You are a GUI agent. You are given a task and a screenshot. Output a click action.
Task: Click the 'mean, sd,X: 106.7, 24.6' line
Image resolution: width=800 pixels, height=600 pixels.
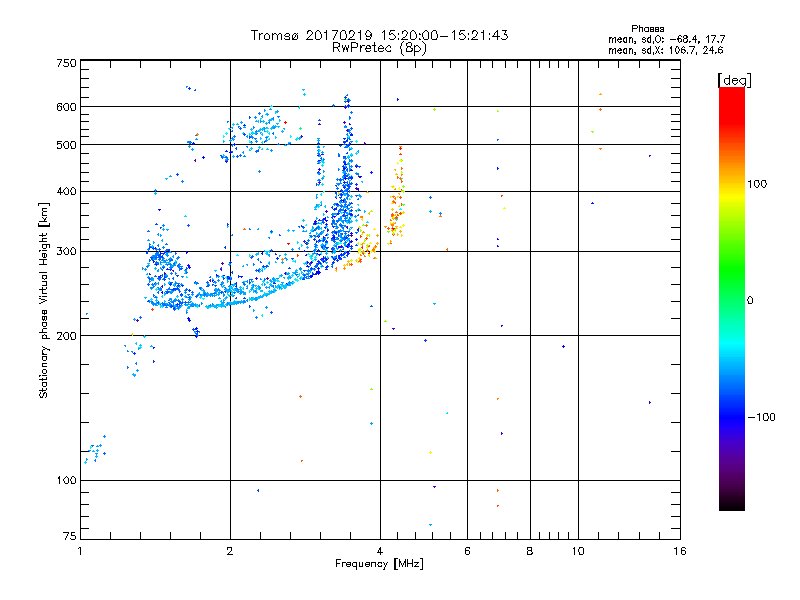pyautogui.click(x=665, y=50)
